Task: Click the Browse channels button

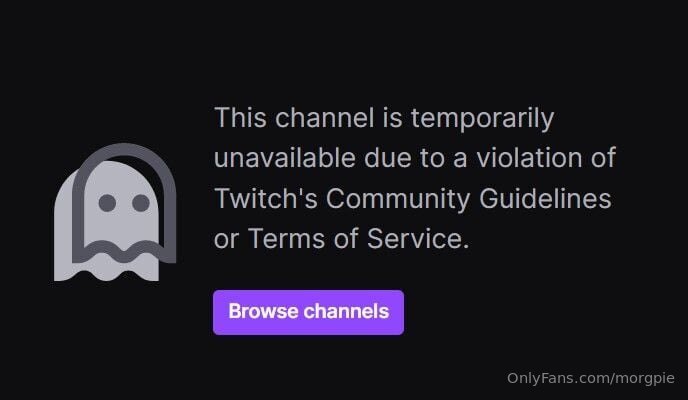Action: tap(308, 312)
